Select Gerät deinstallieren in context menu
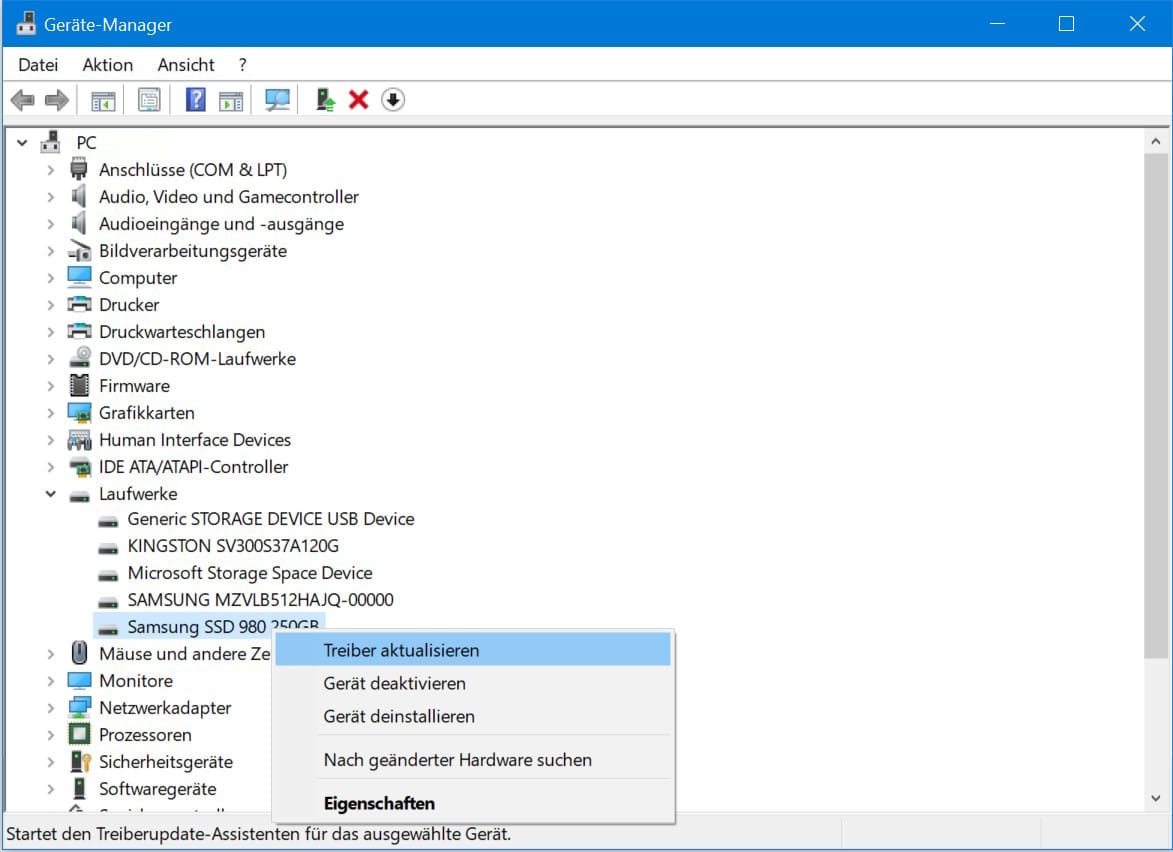Viewport: 1173px width, 852px height. click(399, 717)
